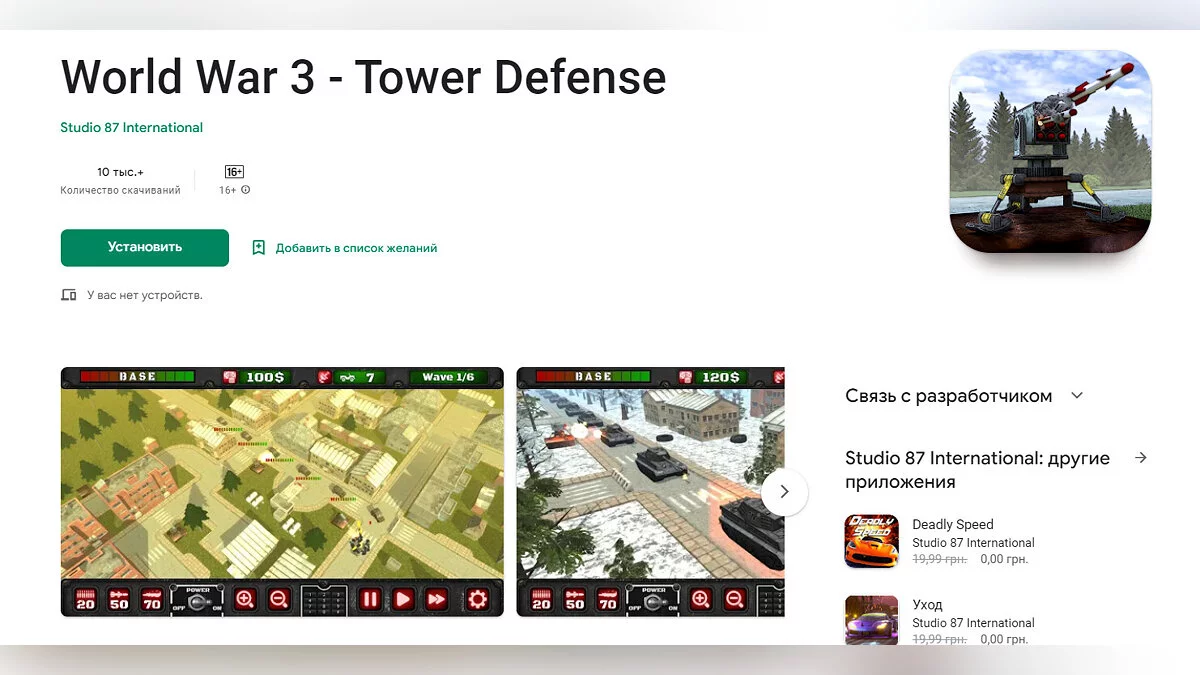
Task: Click zoom-in magnifier in first screenshot
Action: (245, 599)
